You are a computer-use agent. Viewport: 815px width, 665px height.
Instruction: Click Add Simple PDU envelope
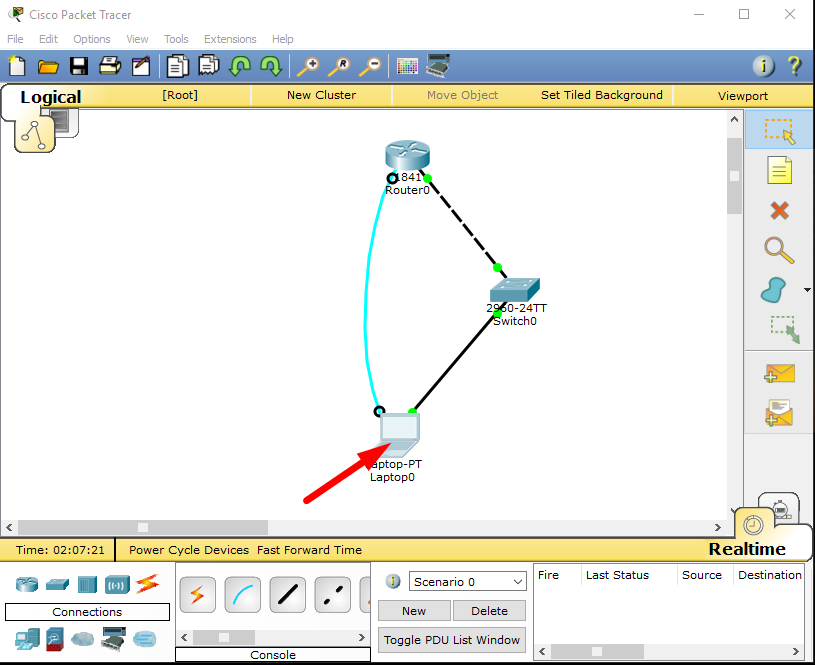coord(780,373)
